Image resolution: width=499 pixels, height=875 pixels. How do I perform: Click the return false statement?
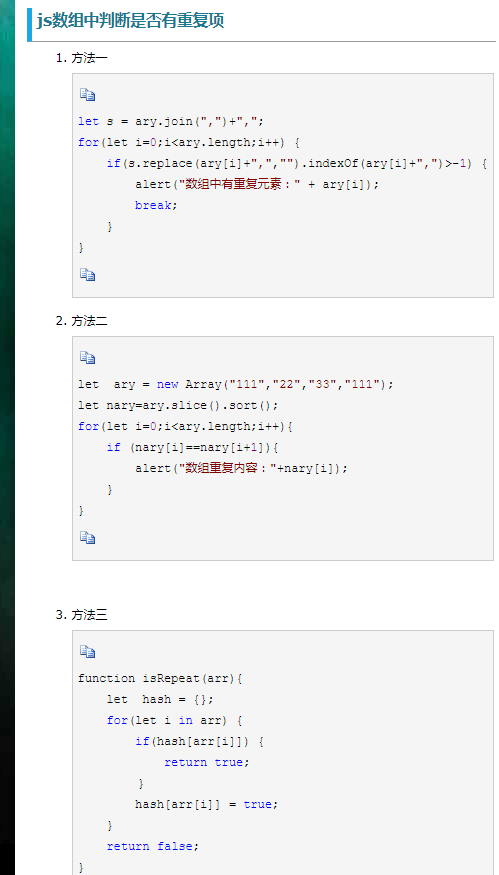click(153, 847)
